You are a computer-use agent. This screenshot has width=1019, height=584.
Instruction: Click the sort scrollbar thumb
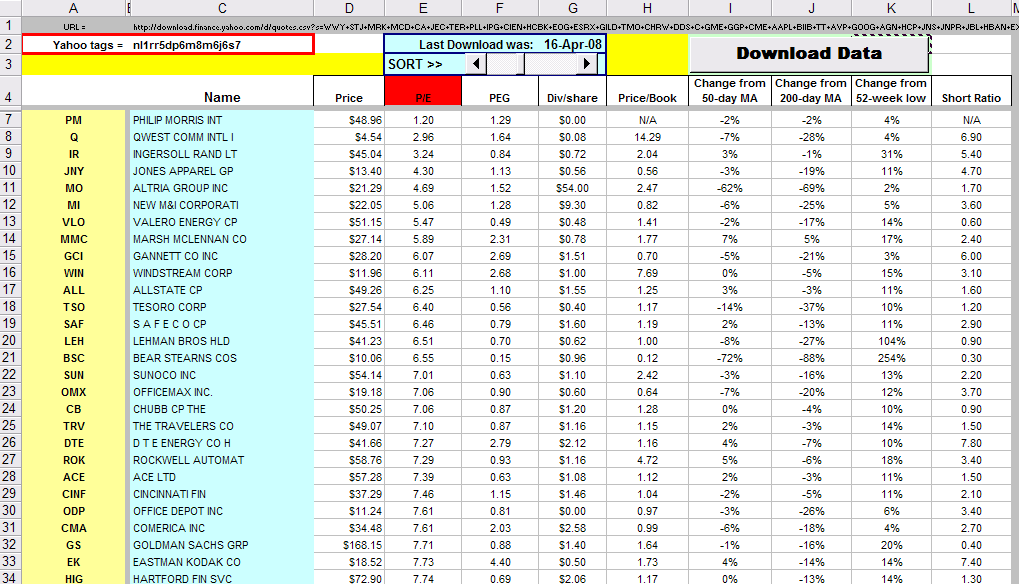coord(506,64)
